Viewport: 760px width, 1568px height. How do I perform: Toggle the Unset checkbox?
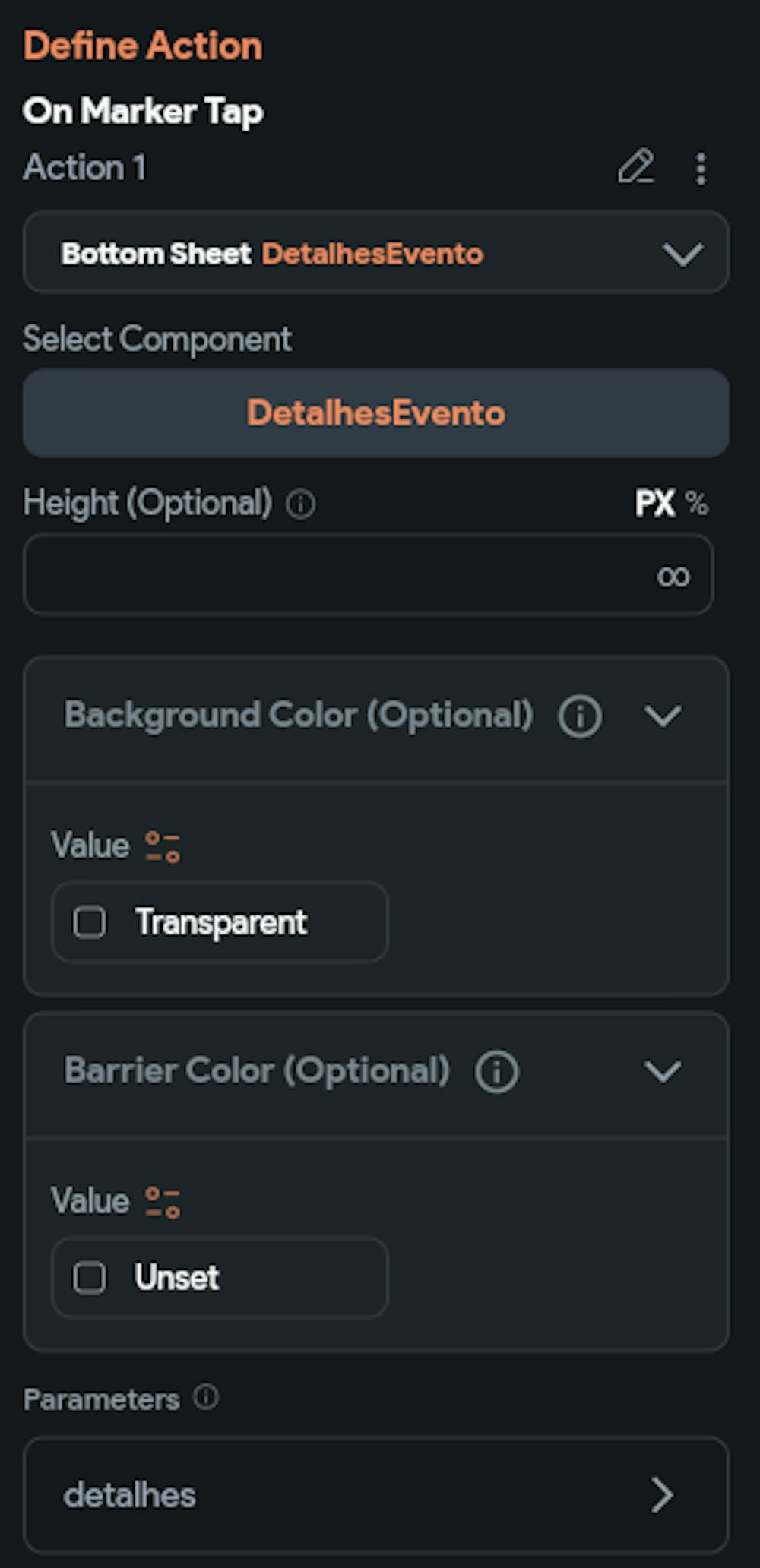coord(90,1278)
